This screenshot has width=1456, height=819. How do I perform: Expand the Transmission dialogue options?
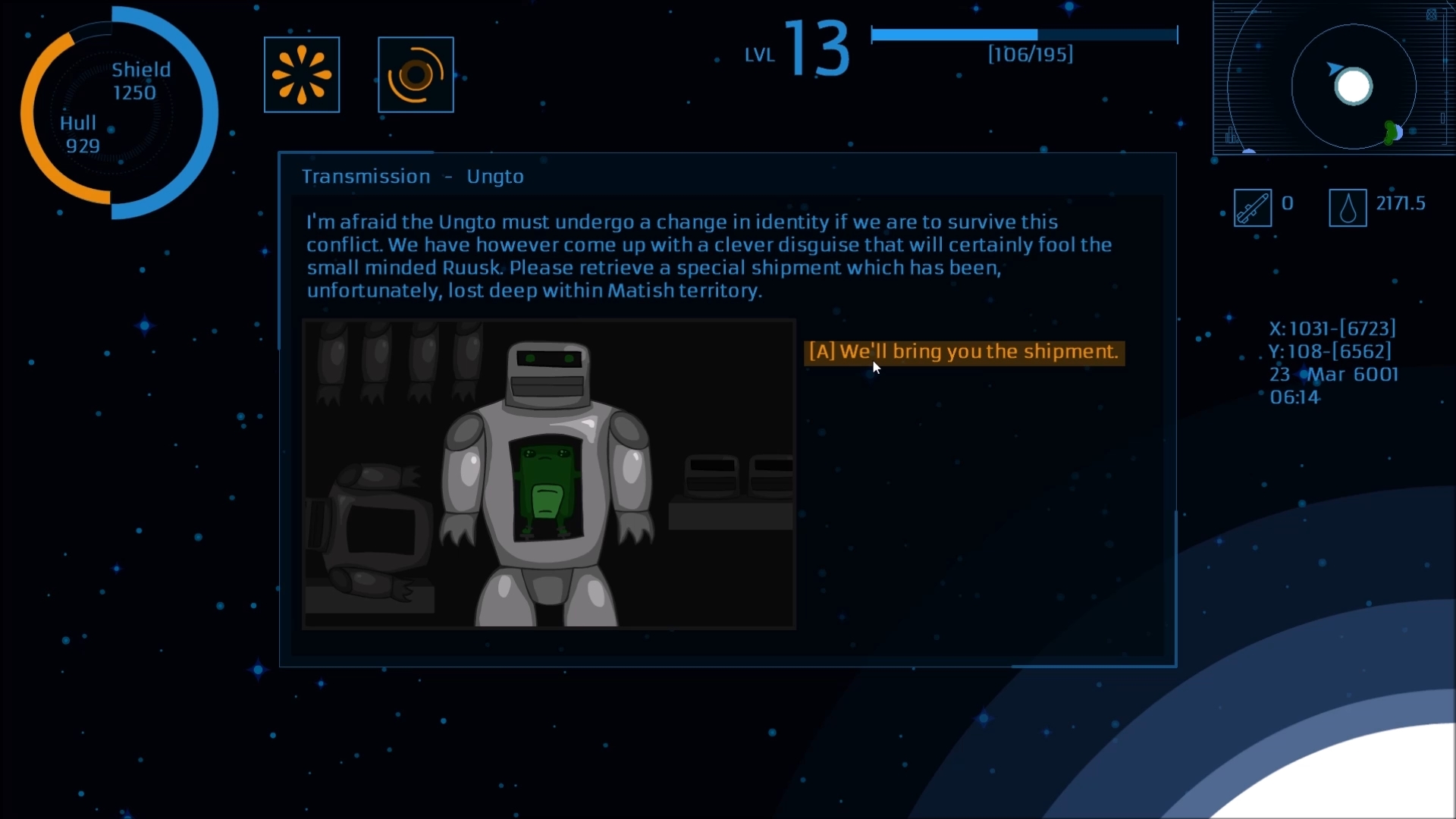click(963, 351)
